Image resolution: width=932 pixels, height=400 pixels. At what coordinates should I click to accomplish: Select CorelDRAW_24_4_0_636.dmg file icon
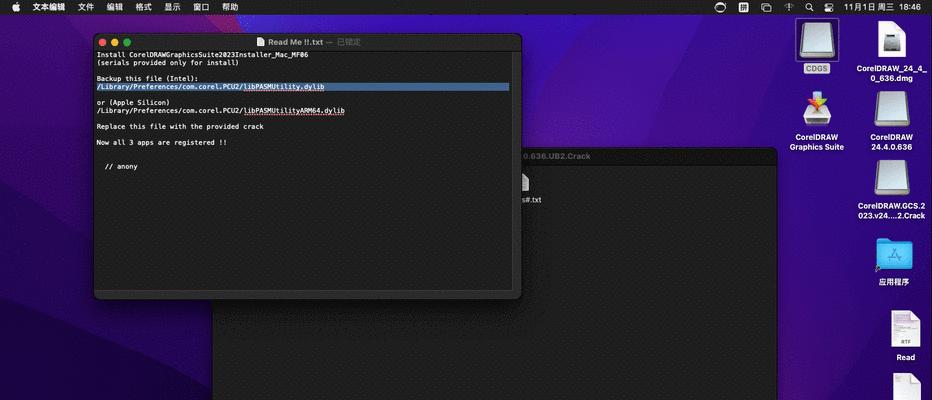point(892,40)
